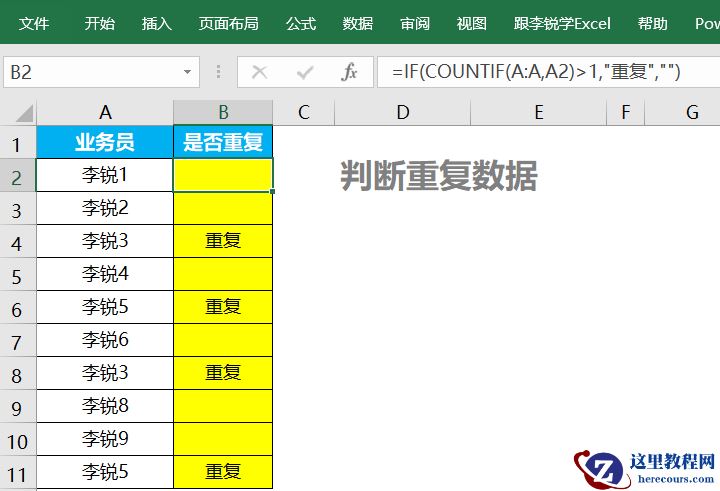
Task: Select cell containing 李锐2
Action: click(x=105, y=208)
